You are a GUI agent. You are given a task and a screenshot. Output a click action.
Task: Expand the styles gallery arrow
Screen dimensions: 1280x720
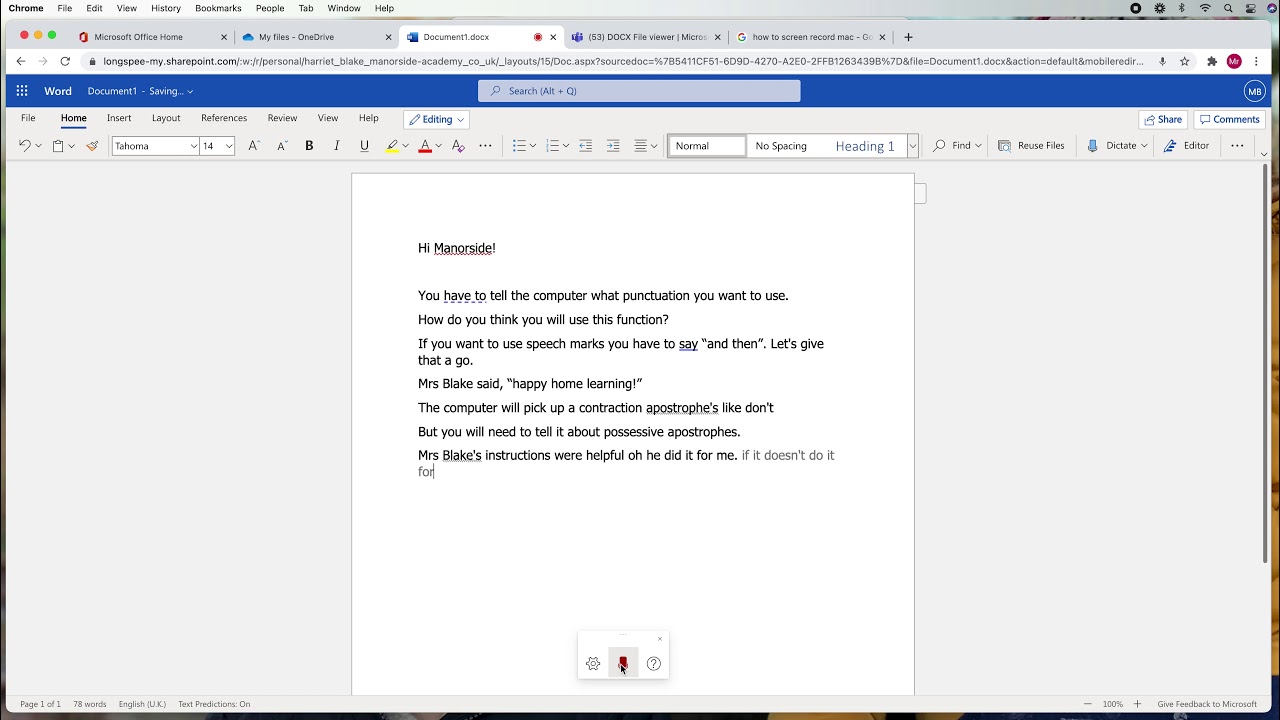pyautogui.click(x=913, y=146)
